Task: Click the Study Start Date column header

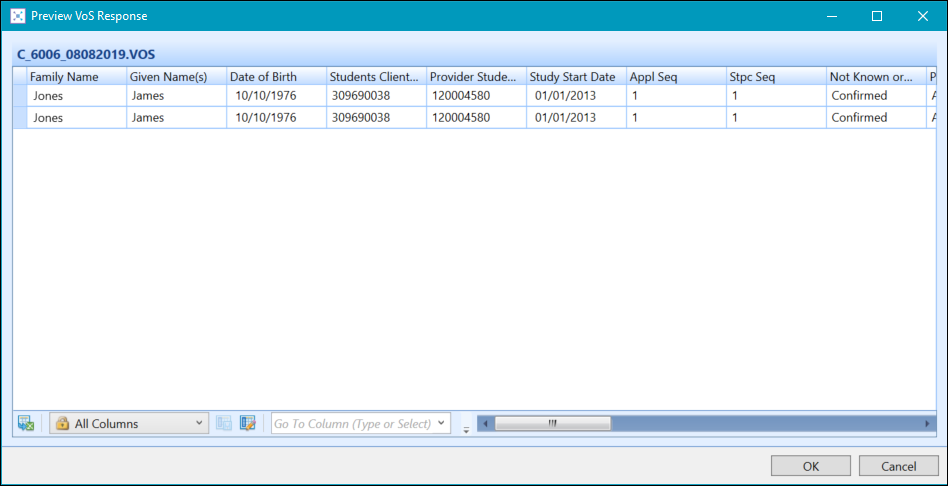Action: coord(577,77)
